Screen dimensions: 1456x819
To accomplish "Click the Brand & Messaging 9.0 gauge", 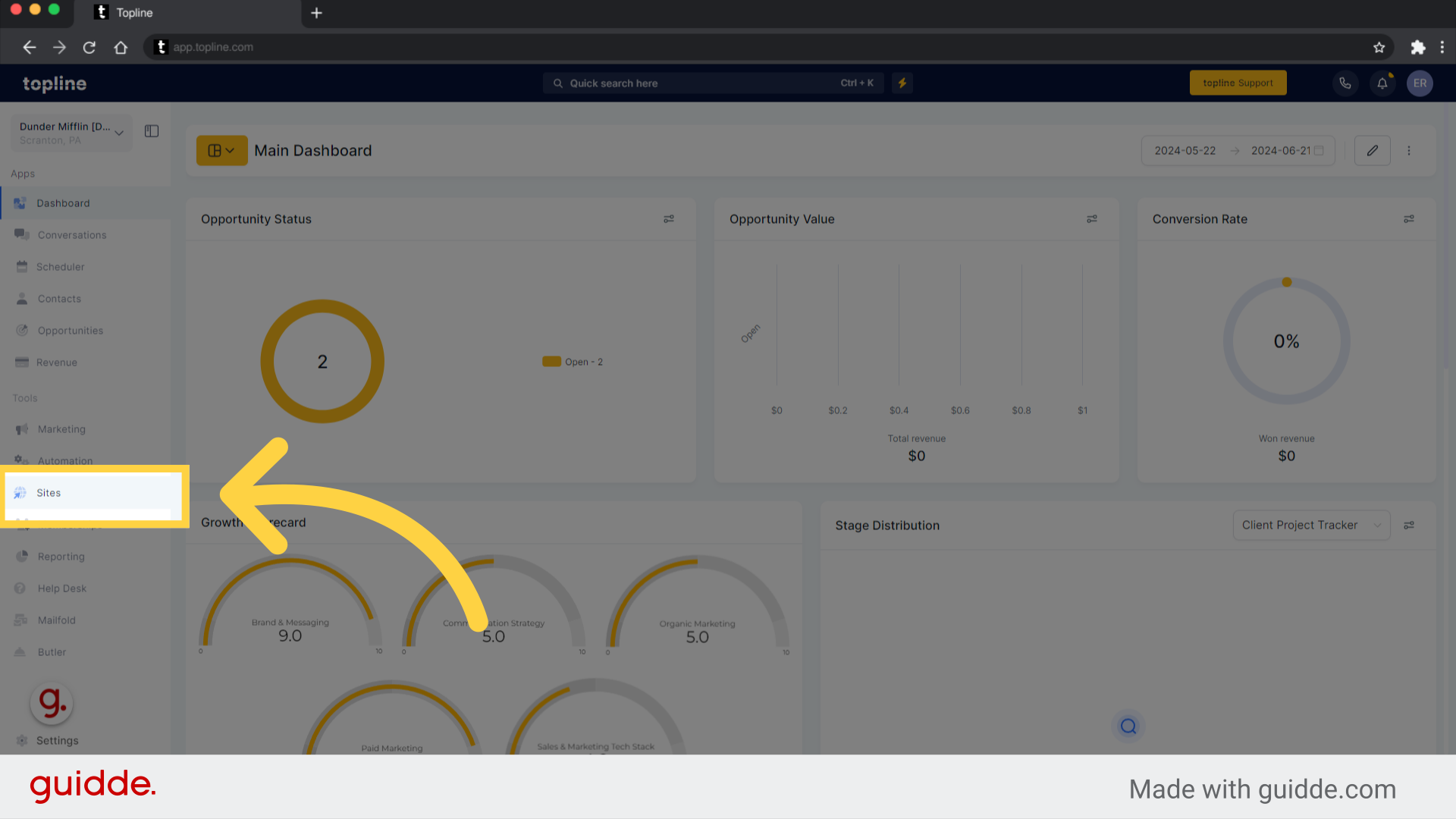I will point(290,604).
